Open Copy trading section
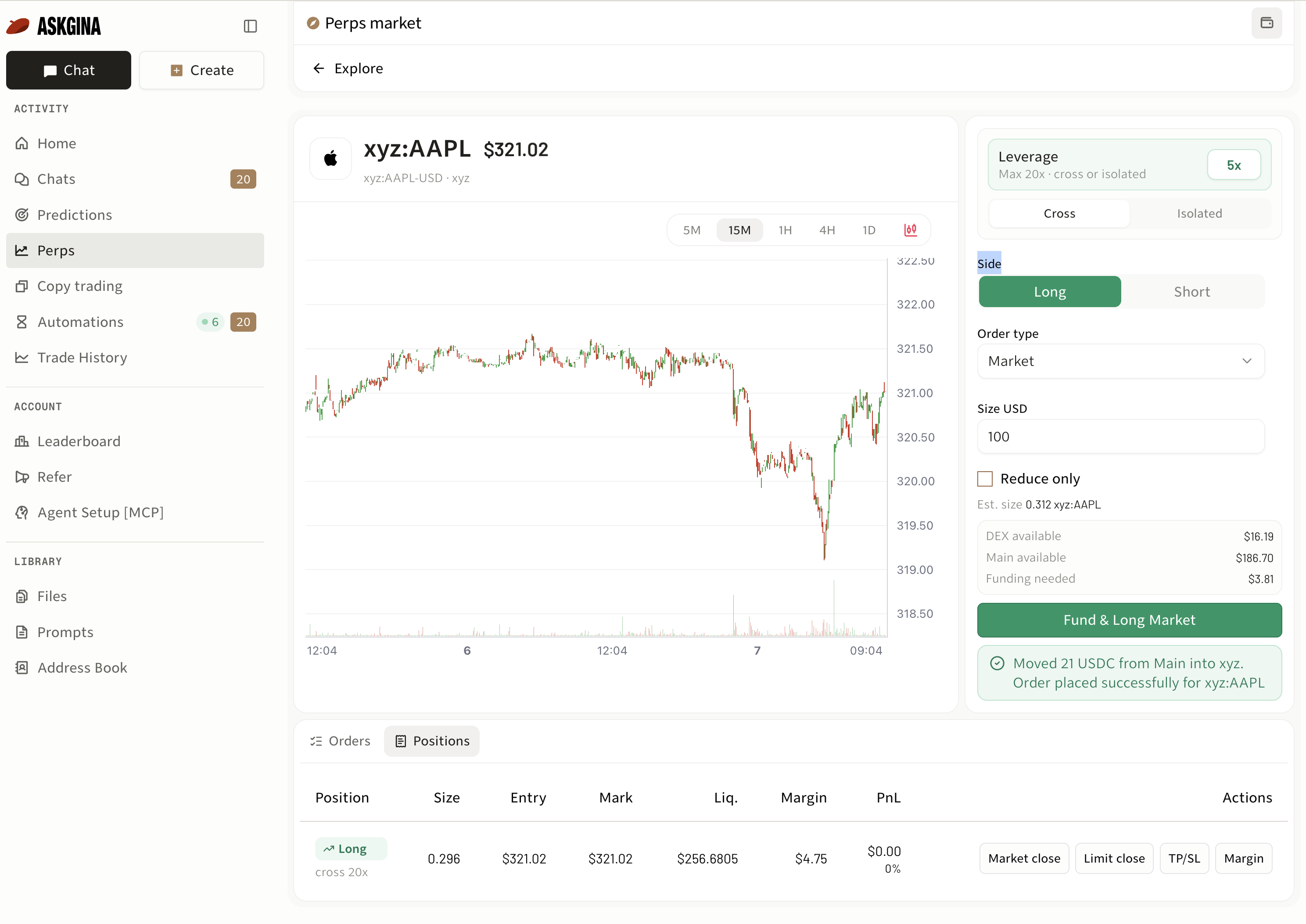This screenshot has width=1306, height=924. [x=135, y=286]
